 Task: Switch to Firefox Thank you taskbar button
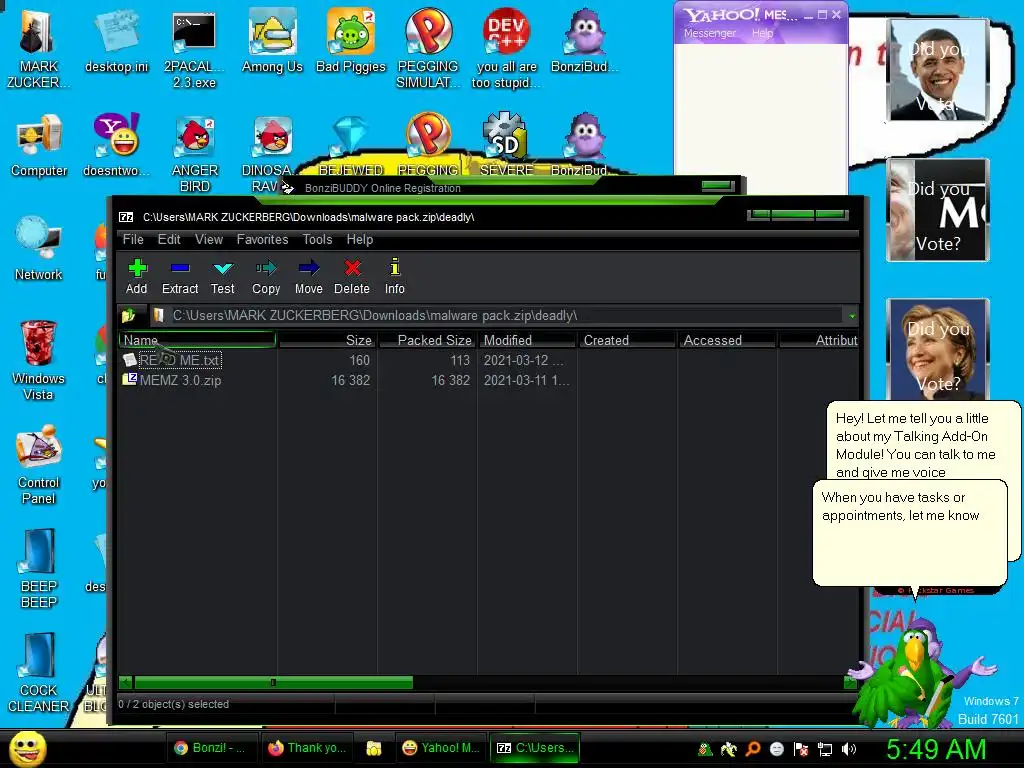[308, 748]
